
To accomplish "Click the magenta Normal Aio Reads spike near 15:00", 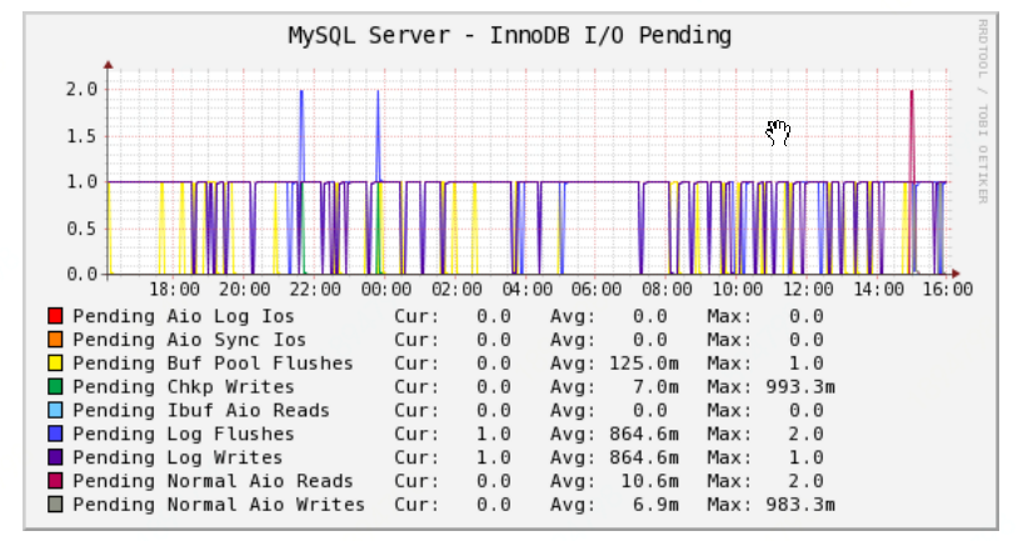I will (x=911, y=134).
